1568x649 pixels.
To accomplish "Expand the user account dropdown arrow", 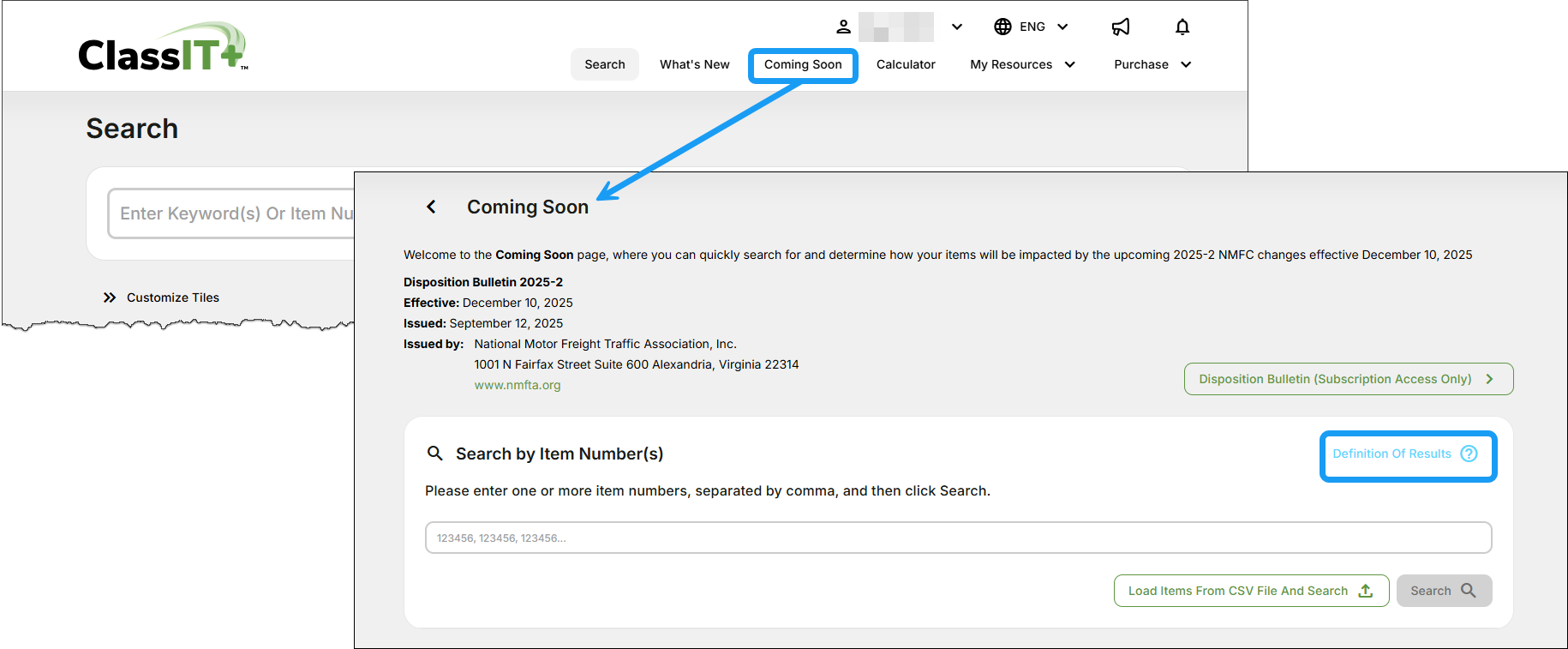I will pyautogui.click(x=957, y=27).
